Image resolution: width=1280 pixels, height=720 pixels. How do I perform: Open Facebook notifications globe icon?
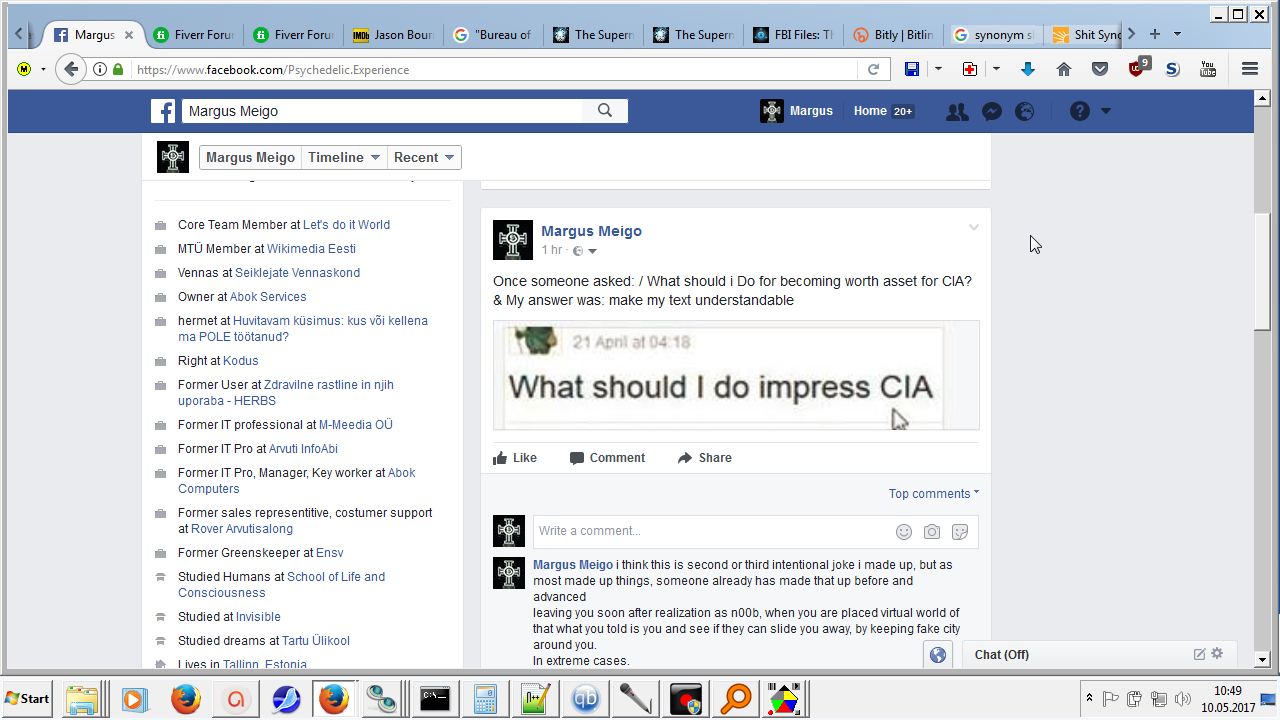coord(1025,111)
